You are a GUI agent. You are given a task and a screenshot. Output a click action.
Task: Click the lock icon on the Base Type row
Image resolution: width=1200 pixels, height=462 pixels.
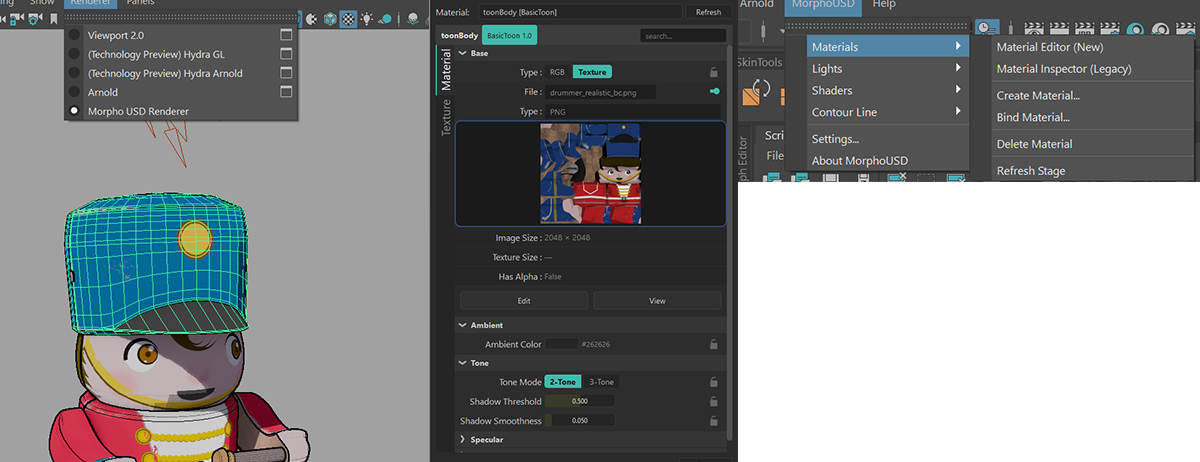click(713, 72)
